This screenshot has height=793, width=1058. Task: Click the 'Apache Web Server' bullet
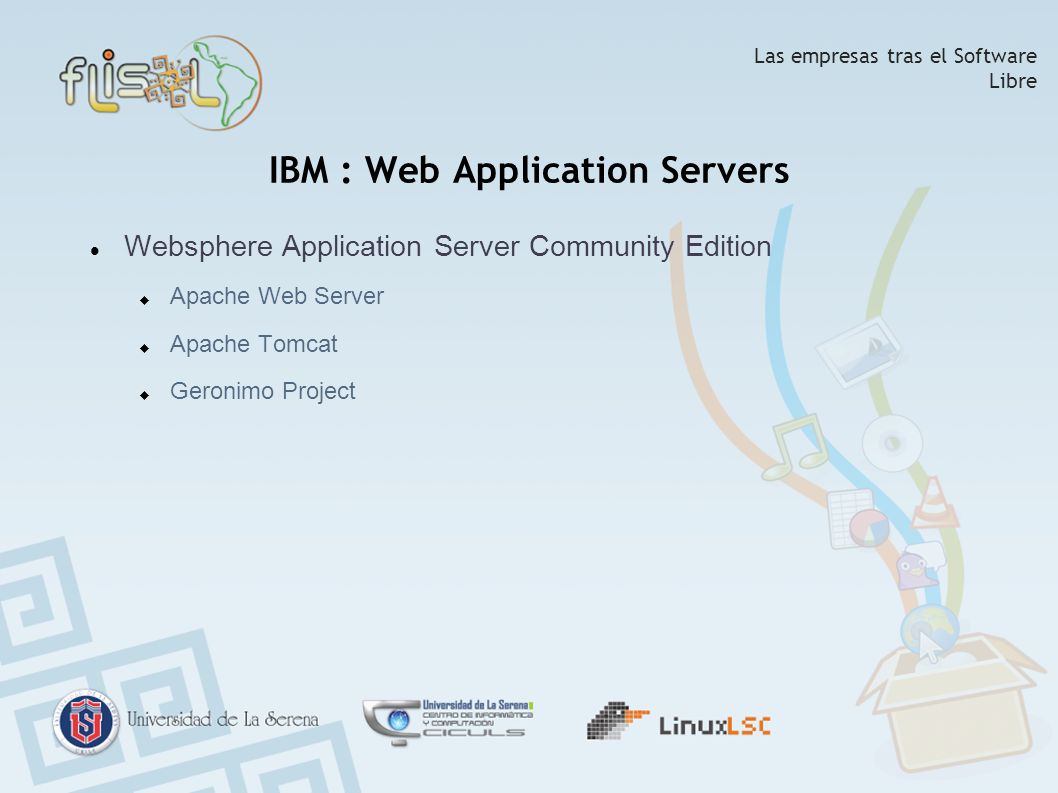click(x=277, y=296)
